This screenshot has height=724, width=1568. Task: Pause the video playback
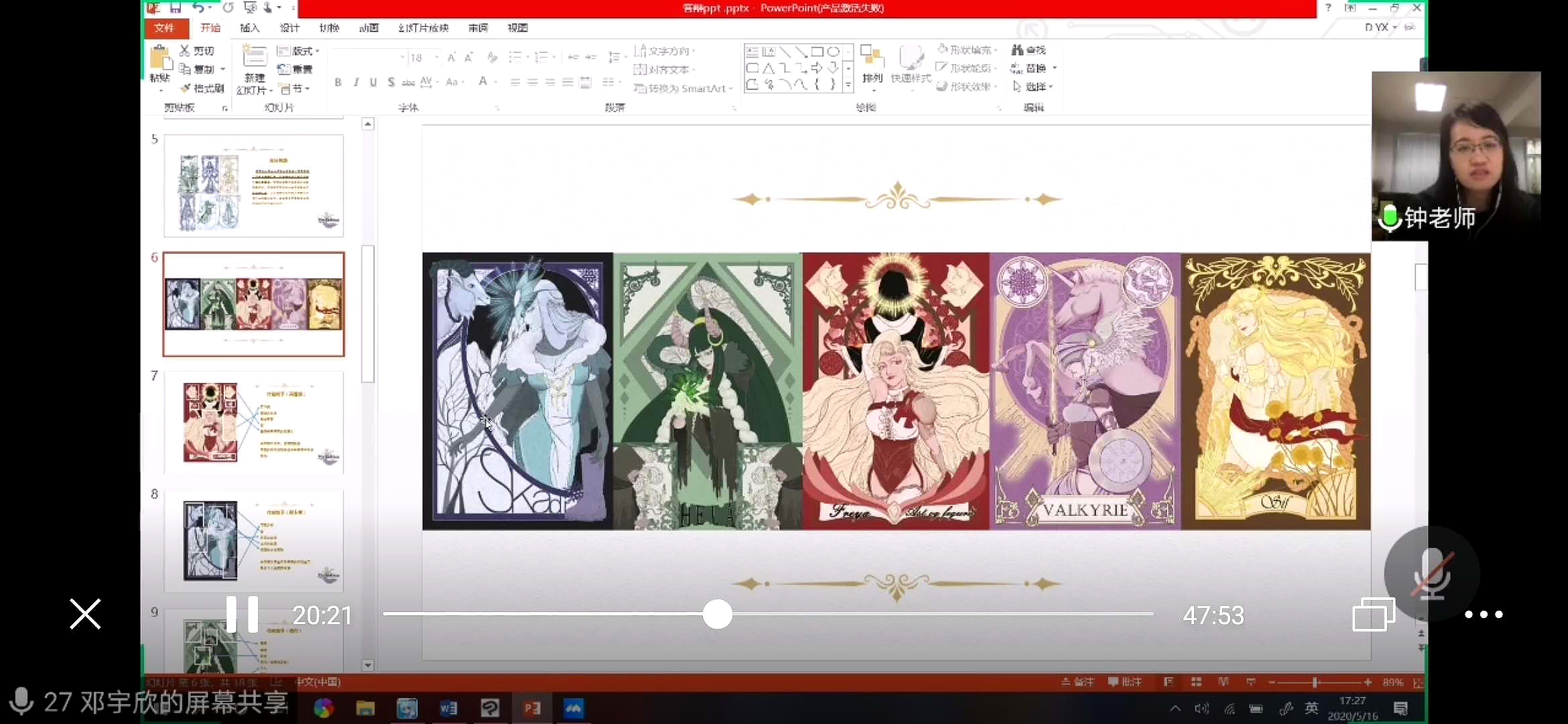click(x=242, y=614)
